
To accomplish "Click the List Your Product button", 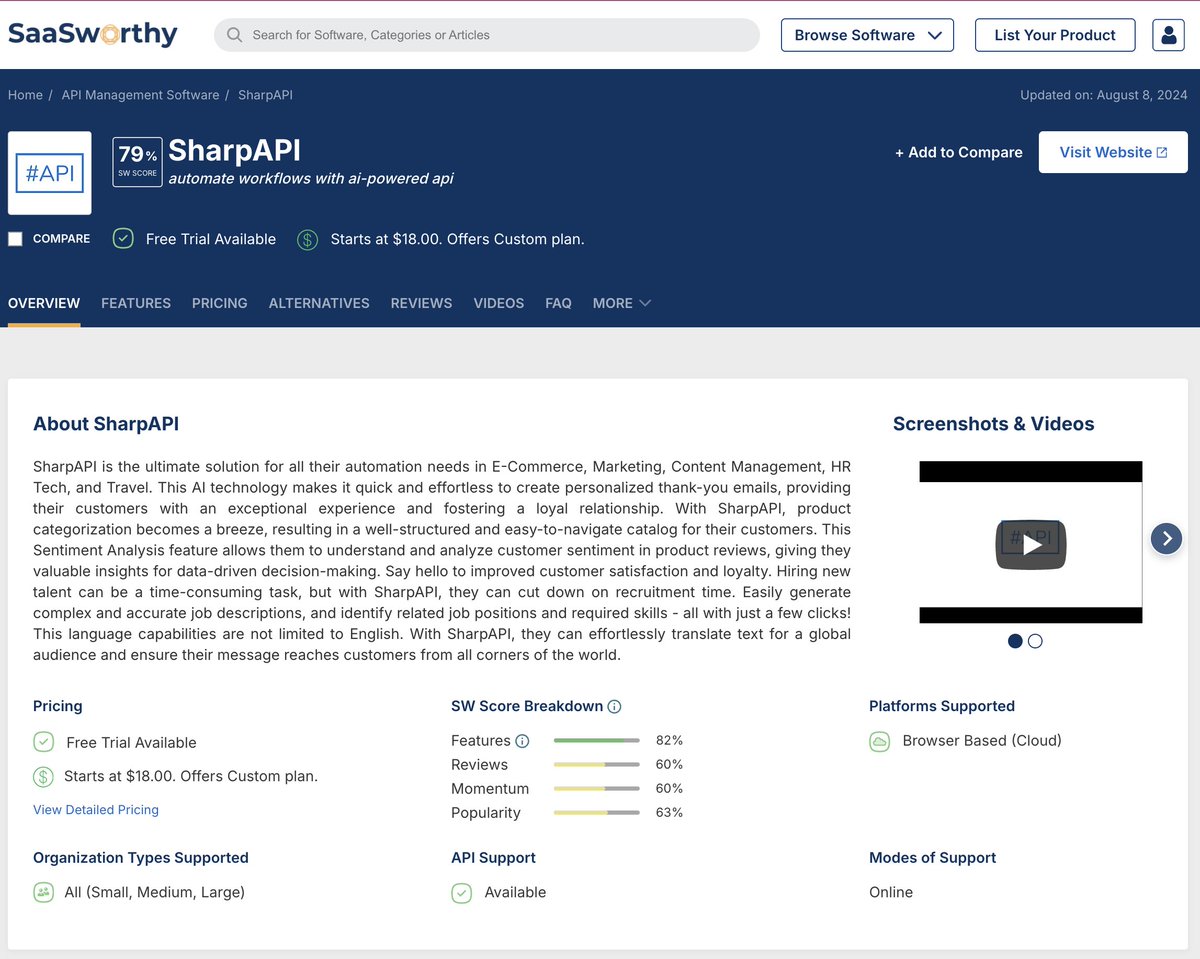I will [1055, 35].
